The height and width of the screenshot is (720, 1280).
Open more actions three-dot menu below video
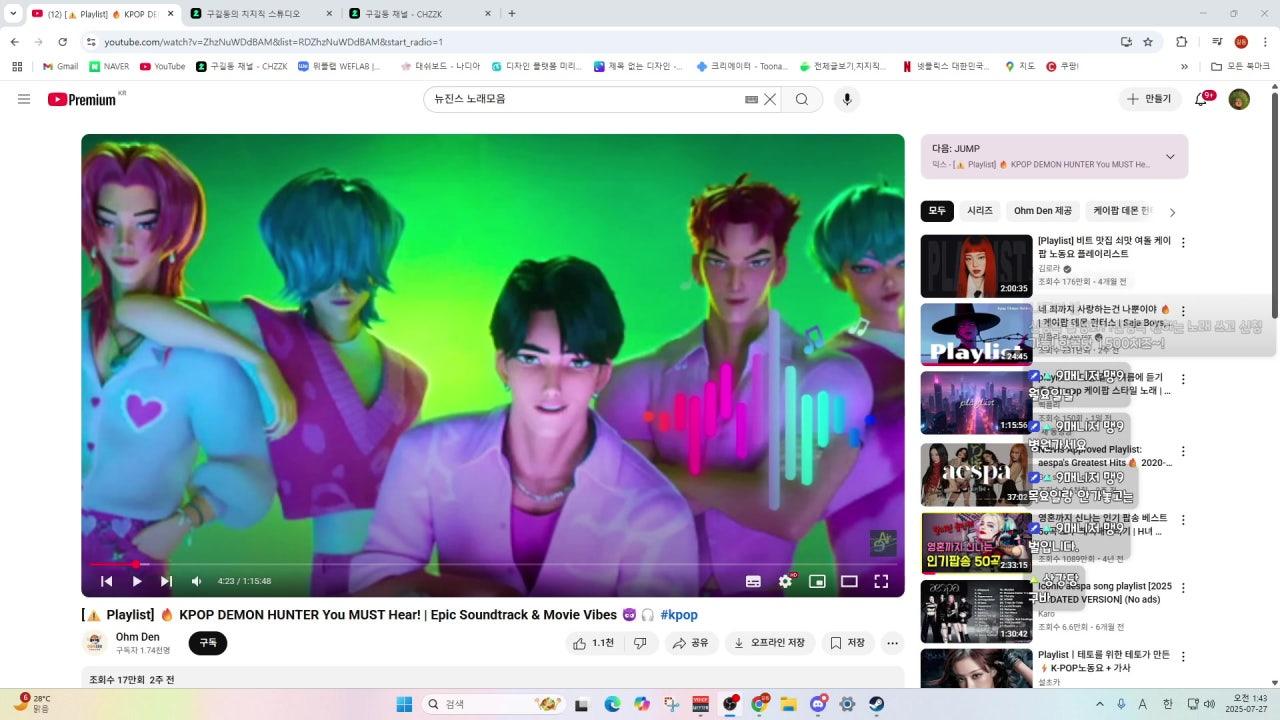[x=893, y=643]
